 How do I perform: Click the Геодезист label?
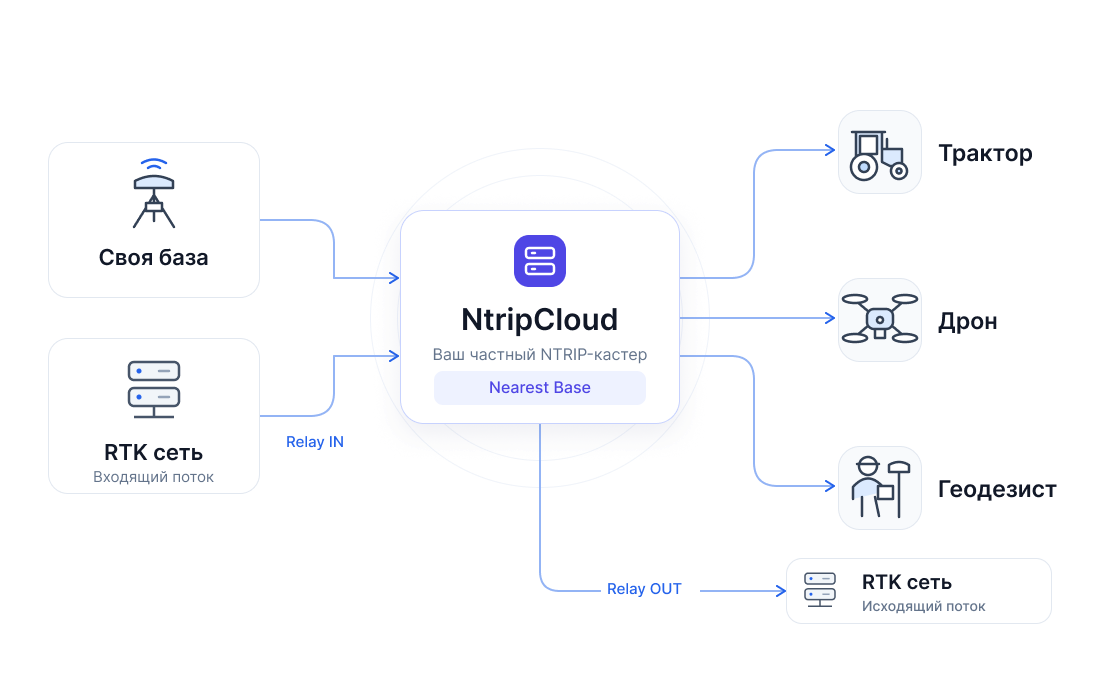pos(997,489)
